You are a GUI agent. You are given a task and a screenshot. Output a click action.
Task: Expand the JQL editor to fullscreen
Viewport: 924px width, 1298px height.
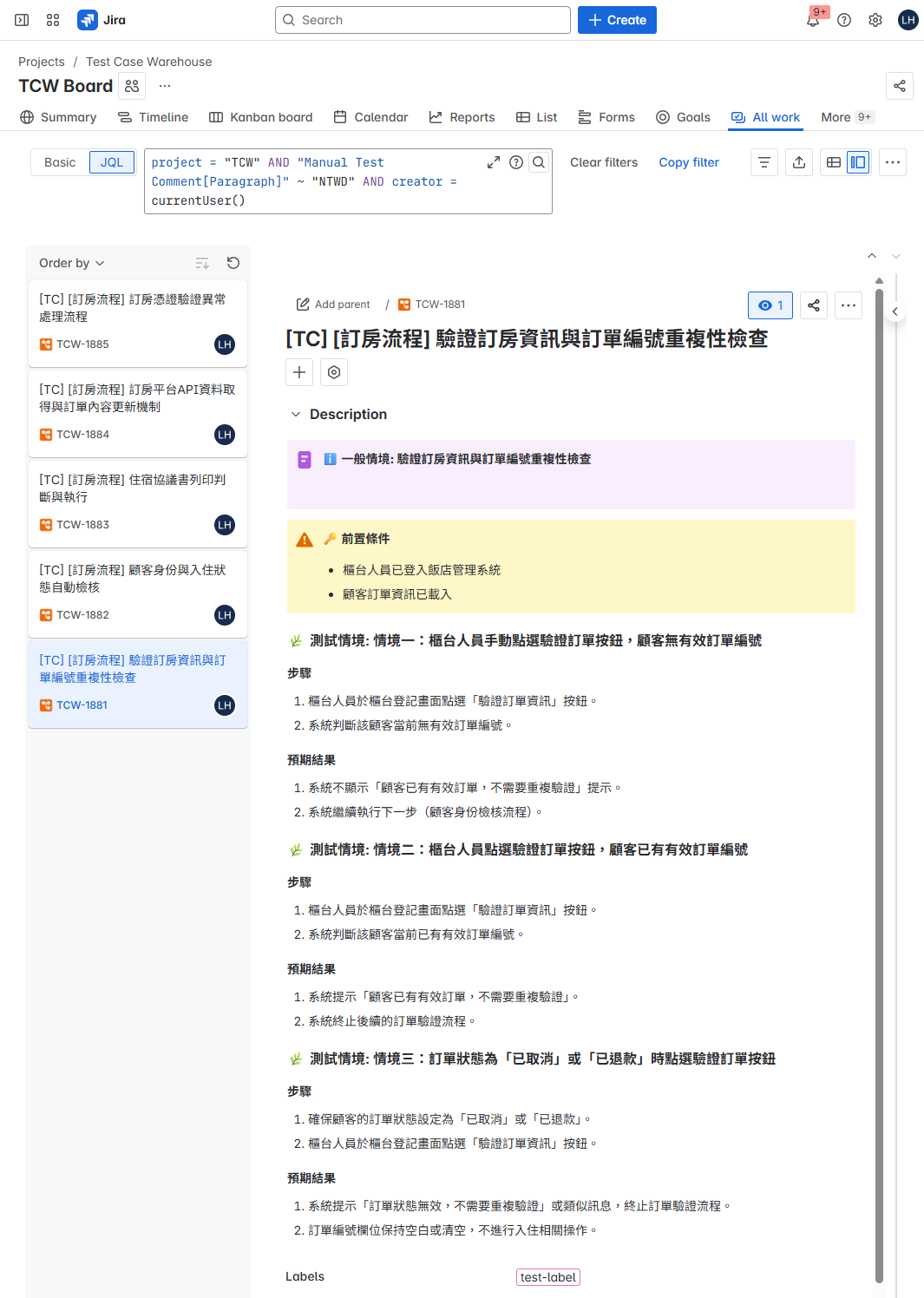click(493, 161)
